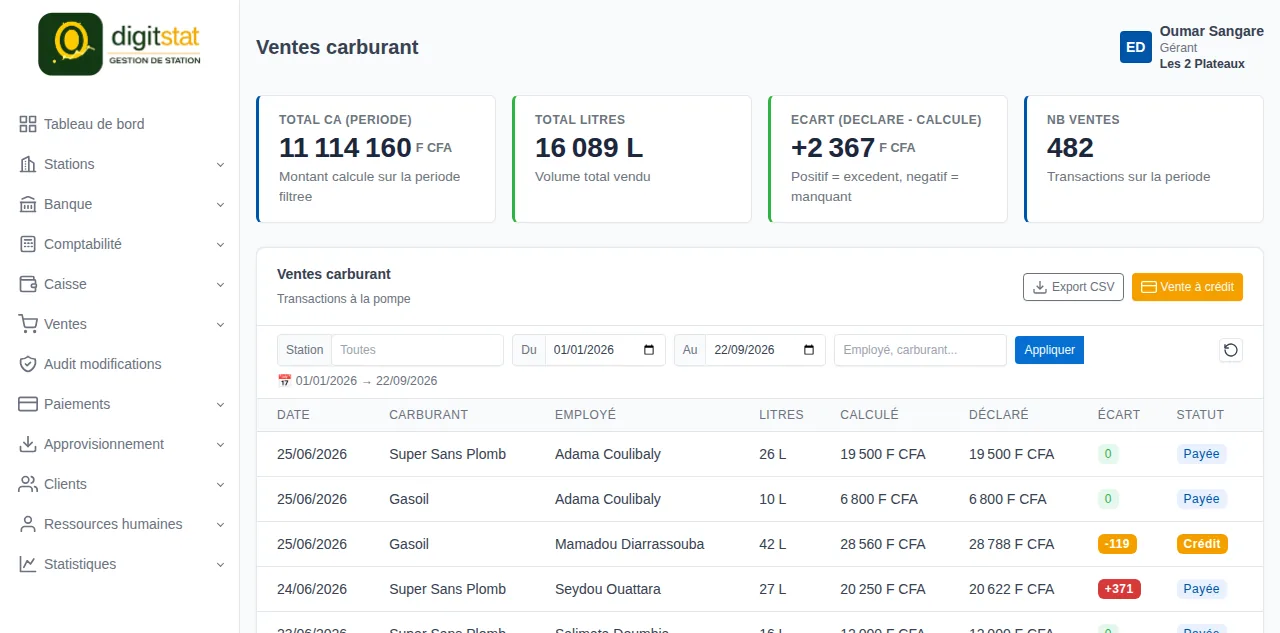The image size is (1280, 633).
Task: Click the Export CSV button
Action: pyautogui.click(x=1073, y=287)
